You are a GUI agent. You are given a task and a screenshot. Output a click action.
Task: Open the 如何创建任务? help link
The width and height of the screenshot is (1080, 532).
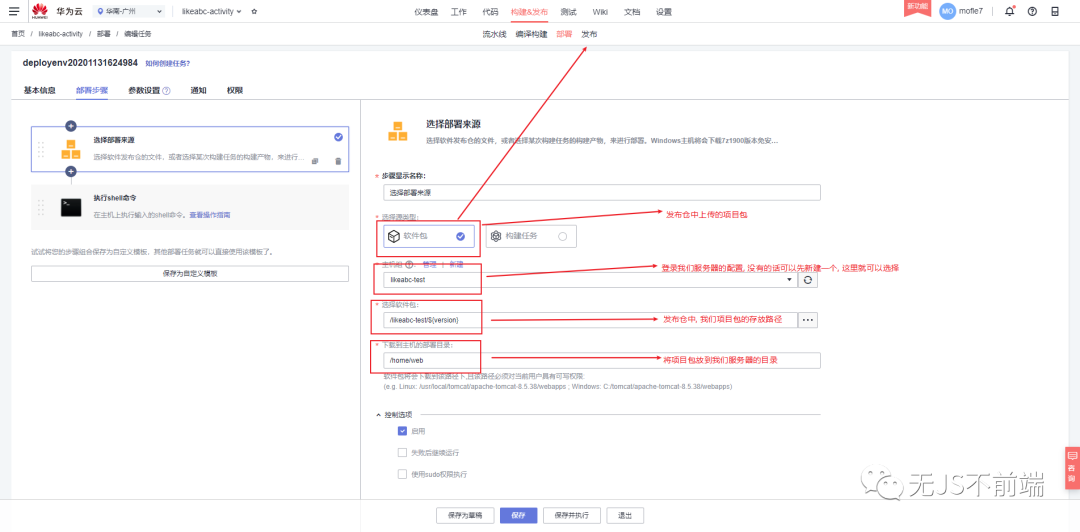[x=167, y=63]
